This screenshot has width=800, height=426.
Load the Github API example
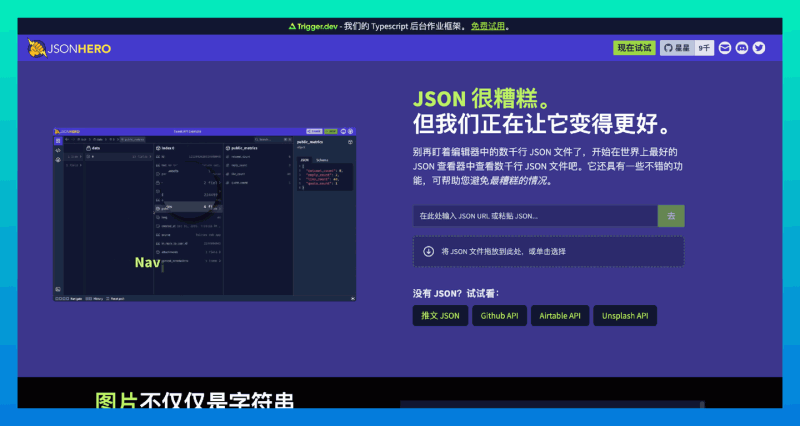[x=499, y=316]
